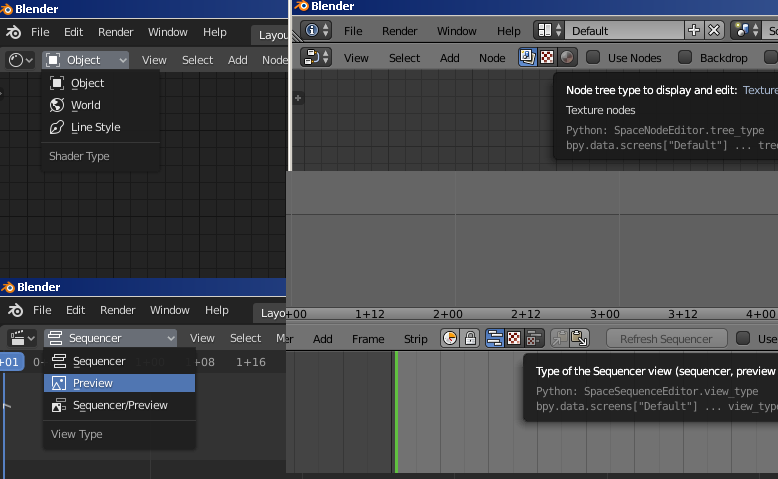Toggle the clock icon in the Sequencer header
Viewport: 778px width, 479px height.
[x=450, y=338]
